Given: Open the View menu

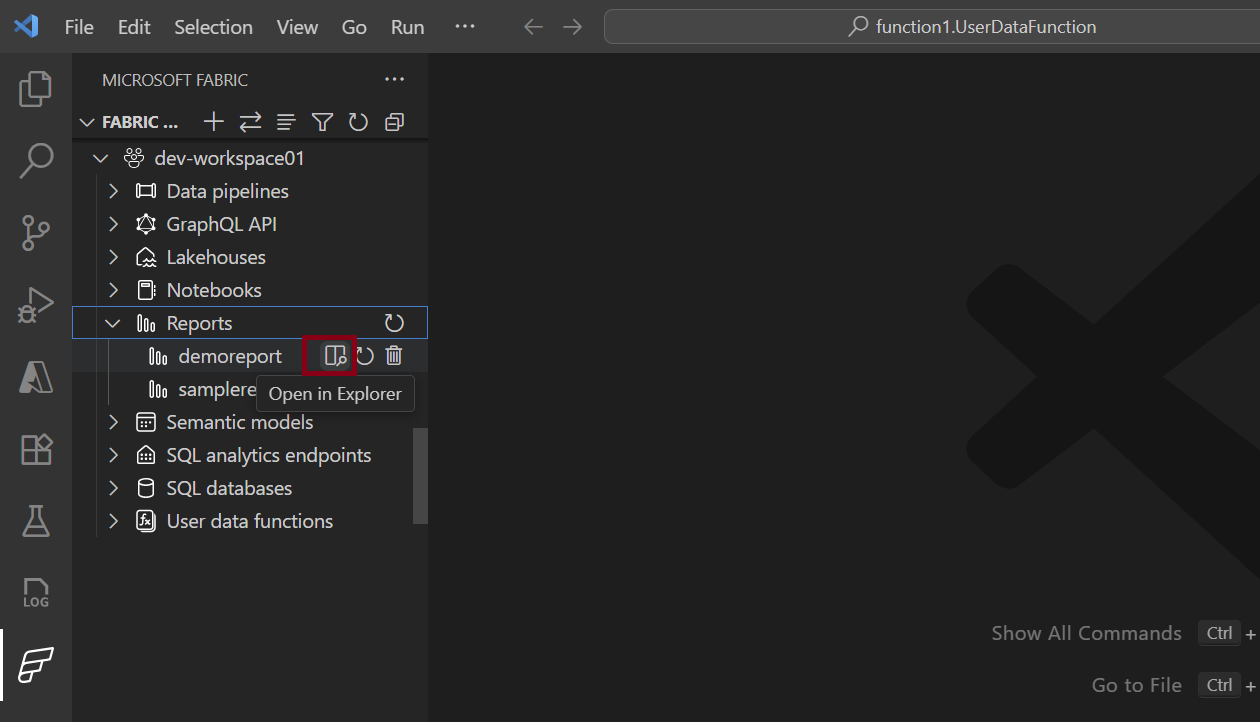Looking at the screenshot, I should [x=297, y=27].
